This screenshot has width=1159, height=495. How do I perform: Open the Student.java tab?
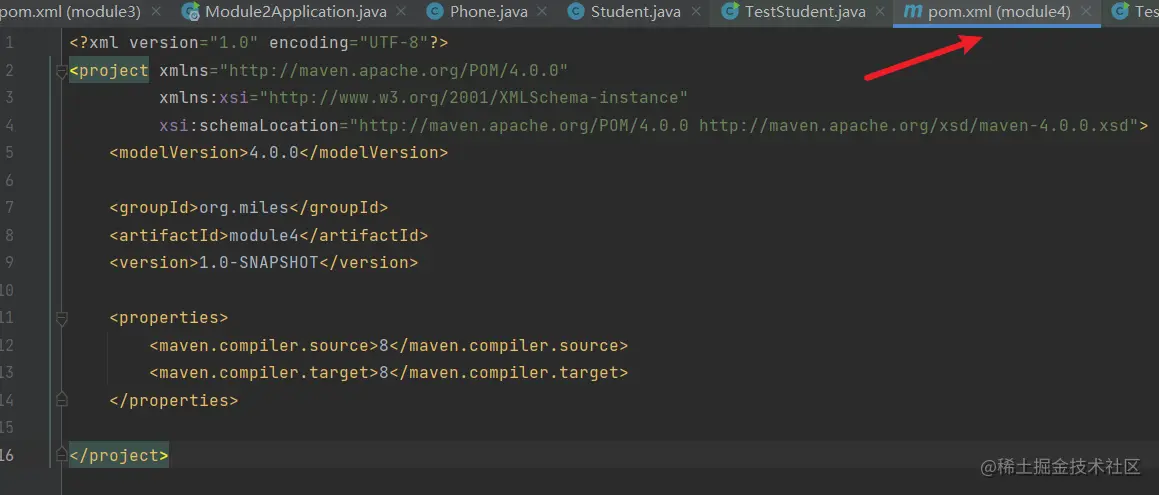tap(636, 12)
